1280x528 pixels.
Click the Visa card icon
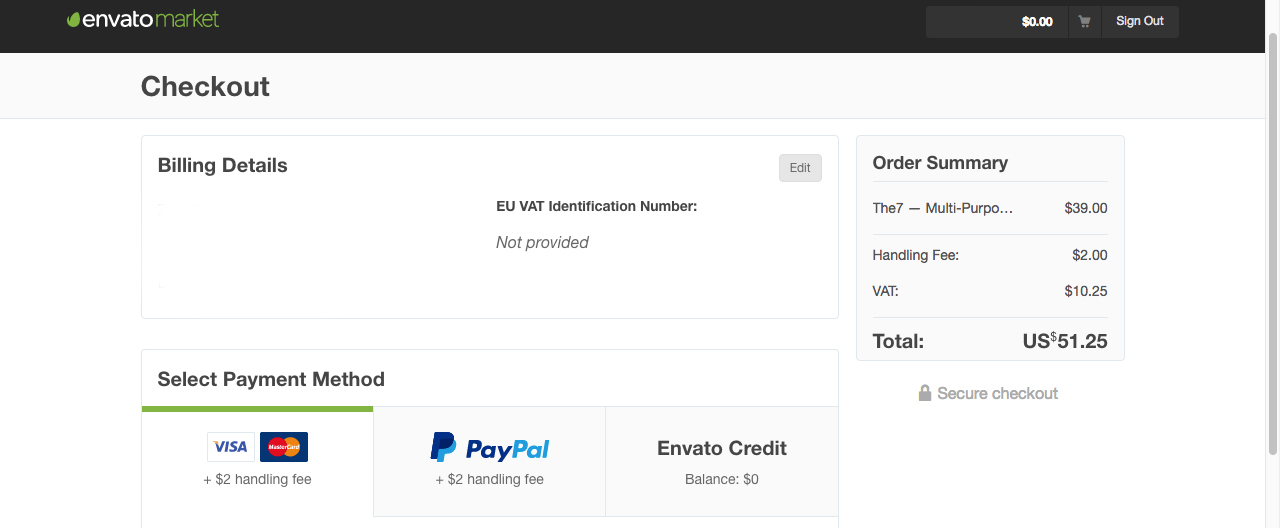230,447
